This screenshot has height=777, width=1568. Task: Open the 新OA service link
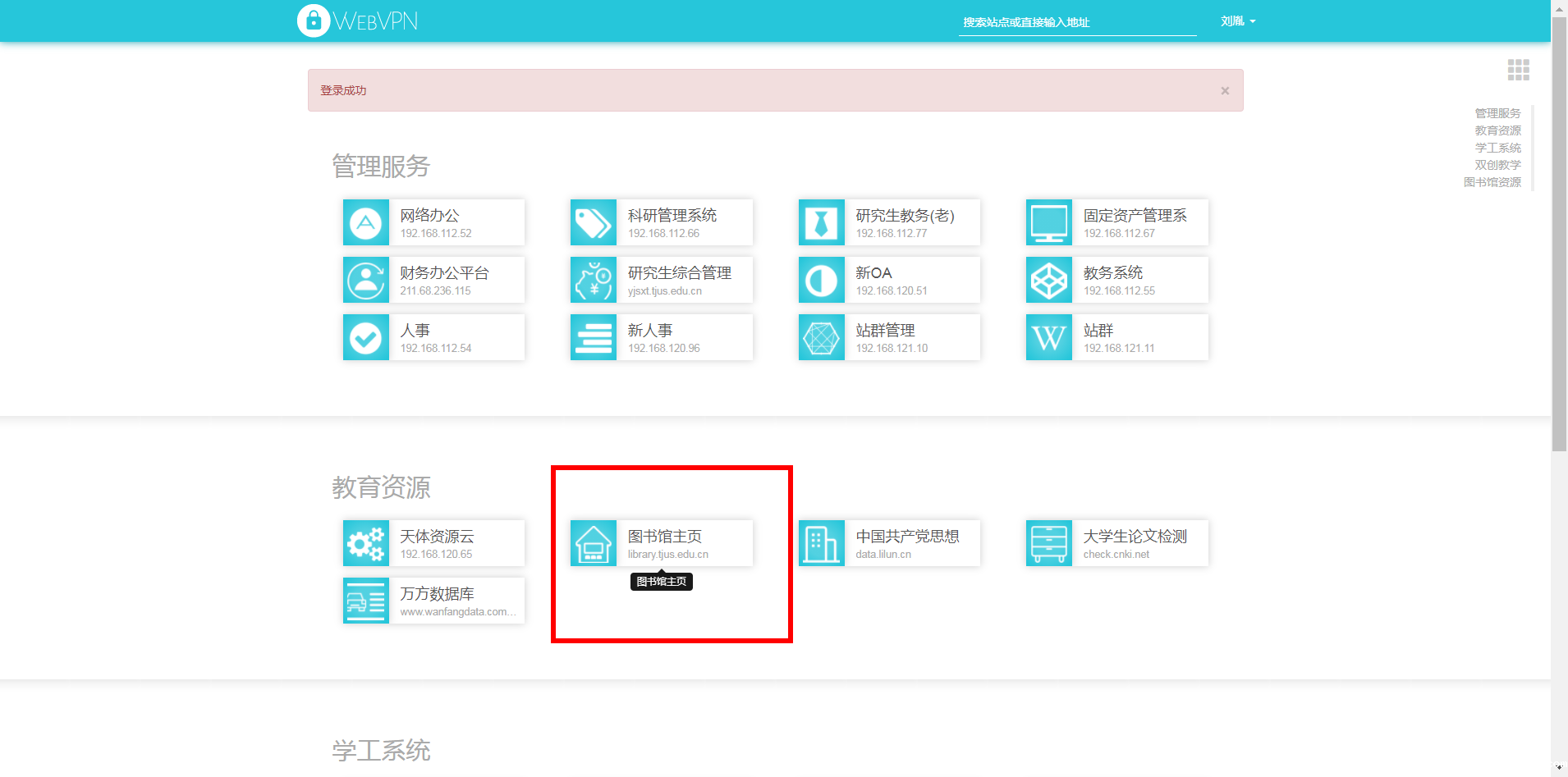pyautogui.click(x=891, y=280)
